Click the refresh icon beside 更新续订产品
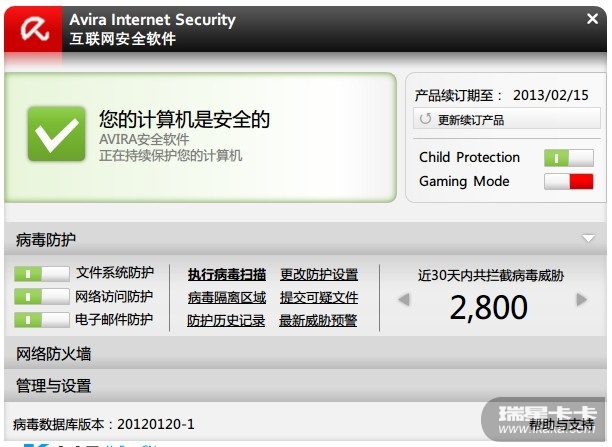Image resolution: width=612 pixels, height=447 pixels. point(426,120)
